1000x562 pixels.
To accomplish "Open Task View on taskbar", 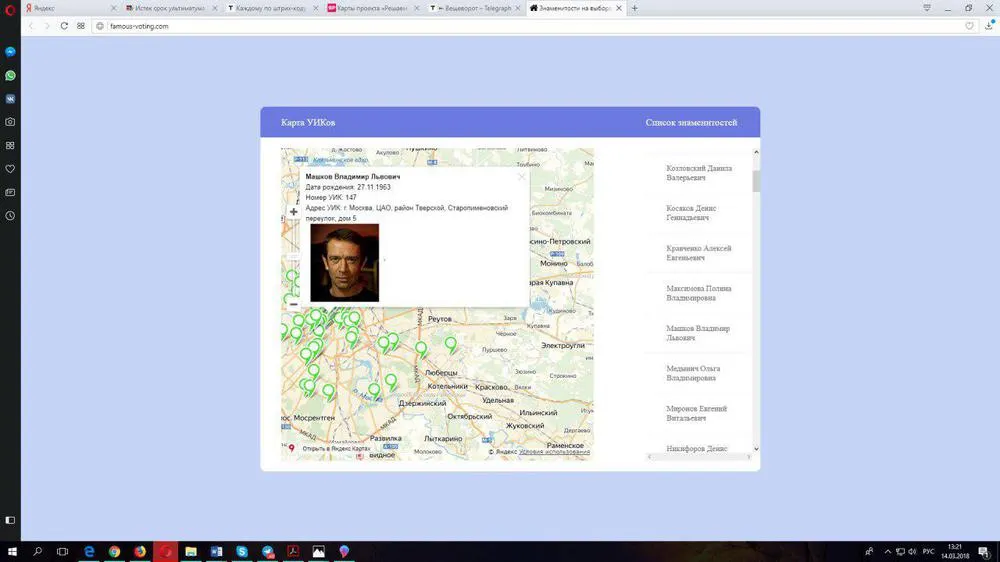I will [x=62, y=551].
